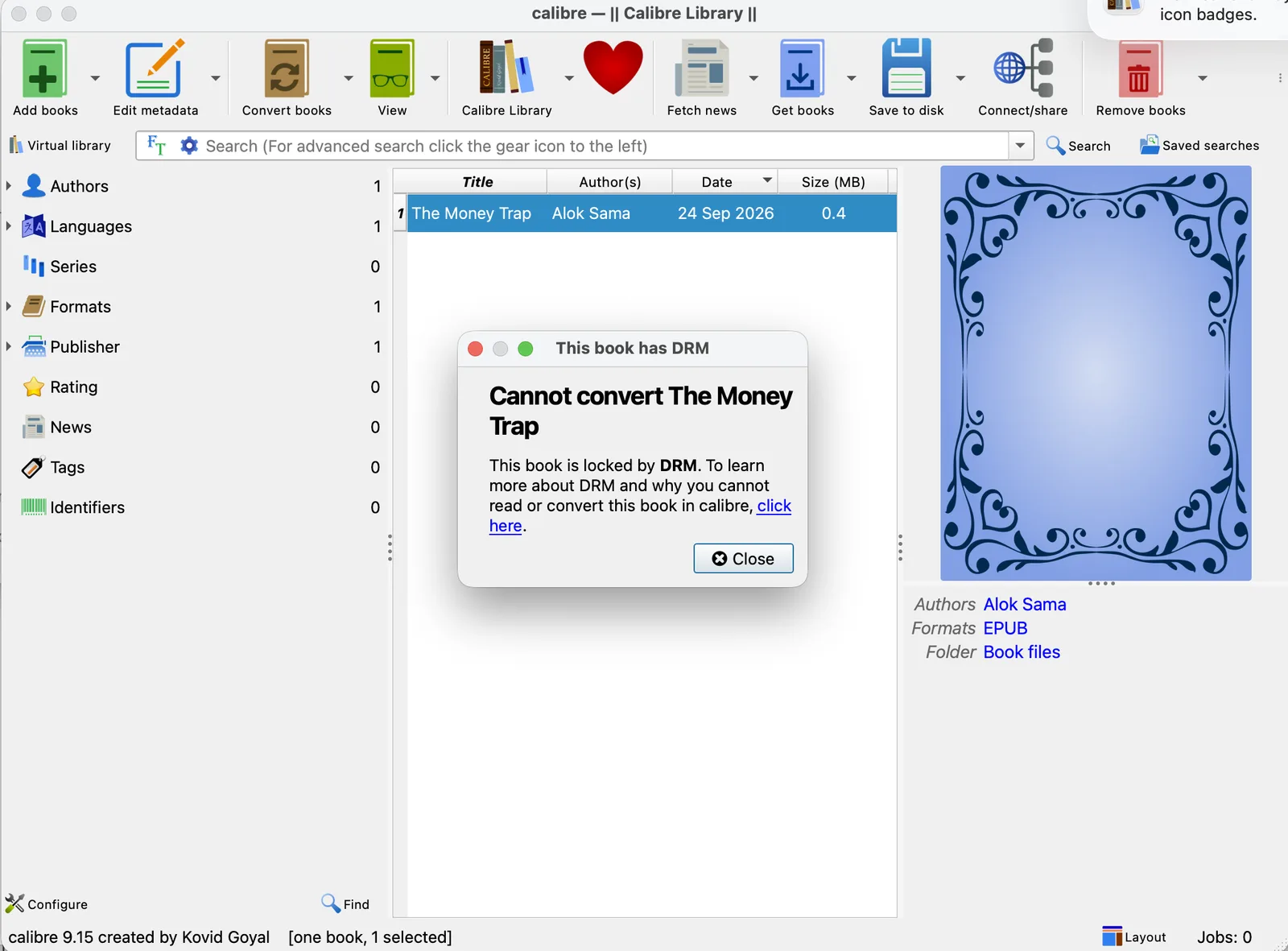The image size is (1288, 951).
Task: Expand the Languages category
Action: tap(9, 226)
